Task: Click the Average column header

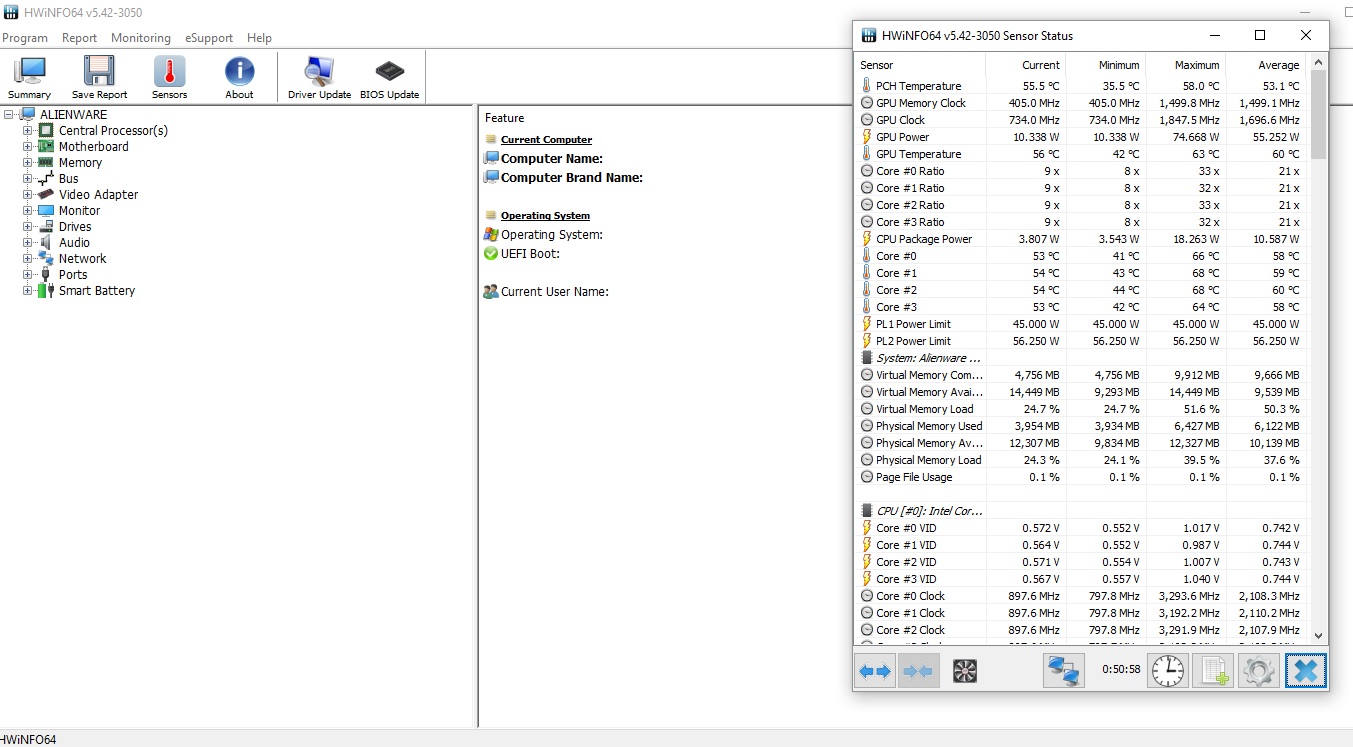Action: click(1265, 65)
